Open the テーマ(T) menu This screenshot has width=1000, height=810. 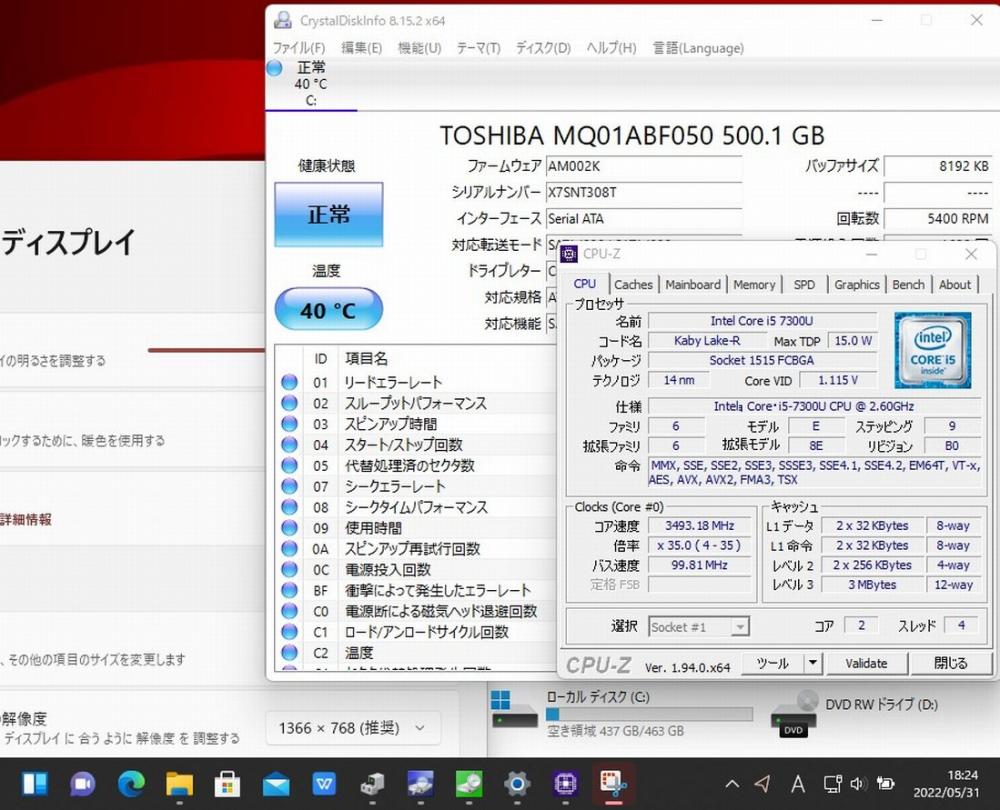(x=478, y=48)
